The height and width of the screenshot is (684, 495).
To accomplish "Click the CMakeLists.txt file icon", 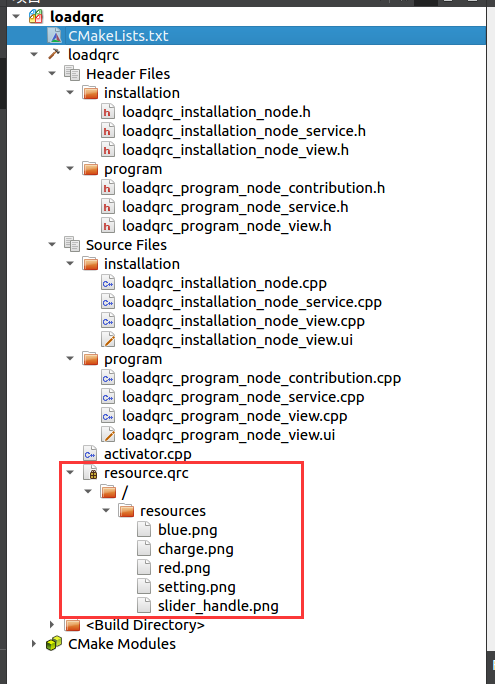I will pos(55,36).
